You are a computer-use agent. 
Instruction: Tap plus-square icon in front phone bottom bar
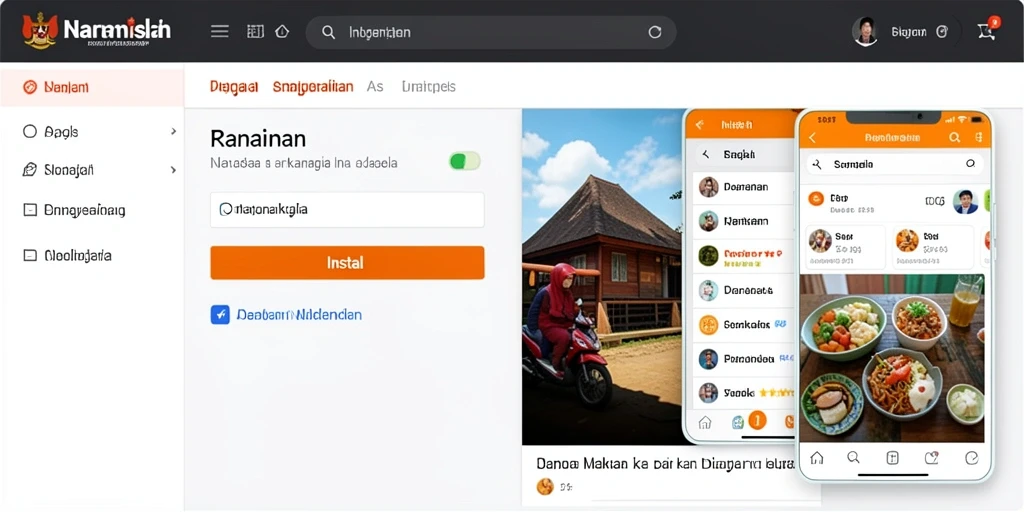point(893,457)
